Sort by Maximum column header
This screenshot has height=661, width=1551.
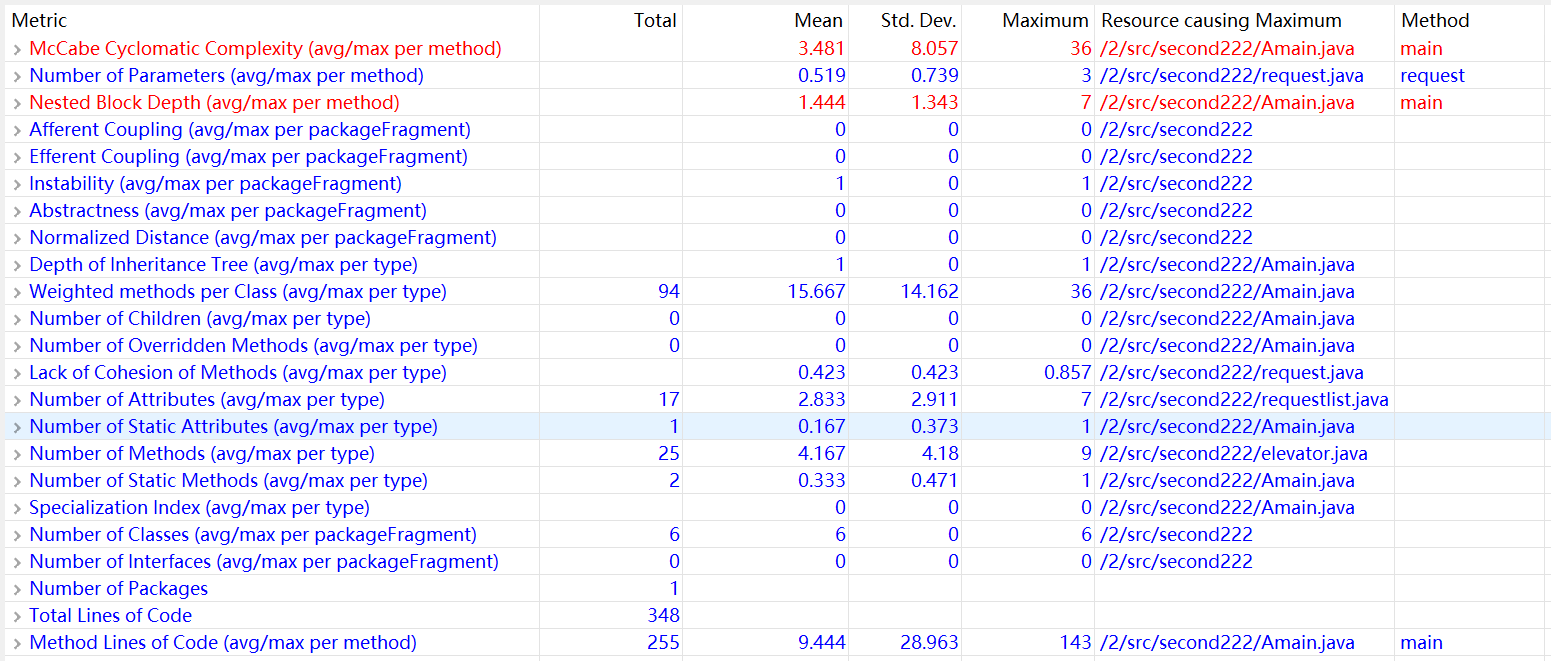[x=1045, y=20]
